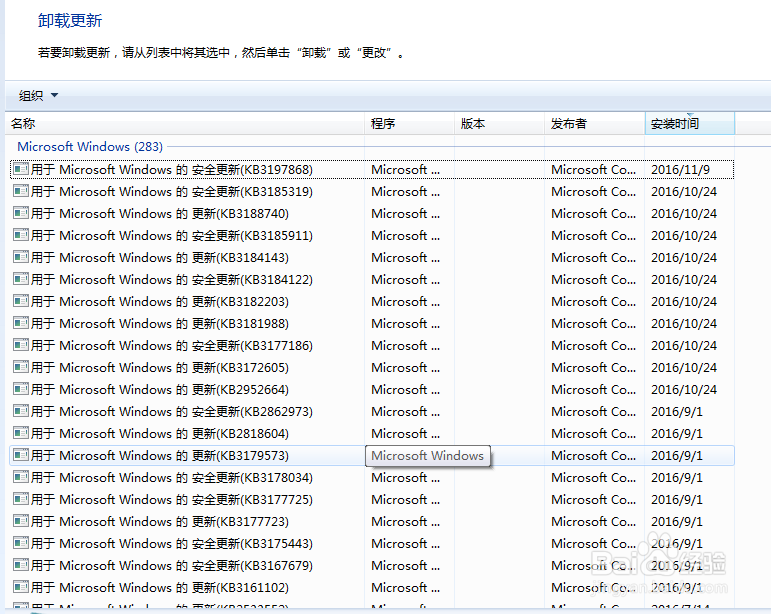Viewport: 771px width, 614px height.
Task: Select the update name KB3182203
Action: pos(160,302)
